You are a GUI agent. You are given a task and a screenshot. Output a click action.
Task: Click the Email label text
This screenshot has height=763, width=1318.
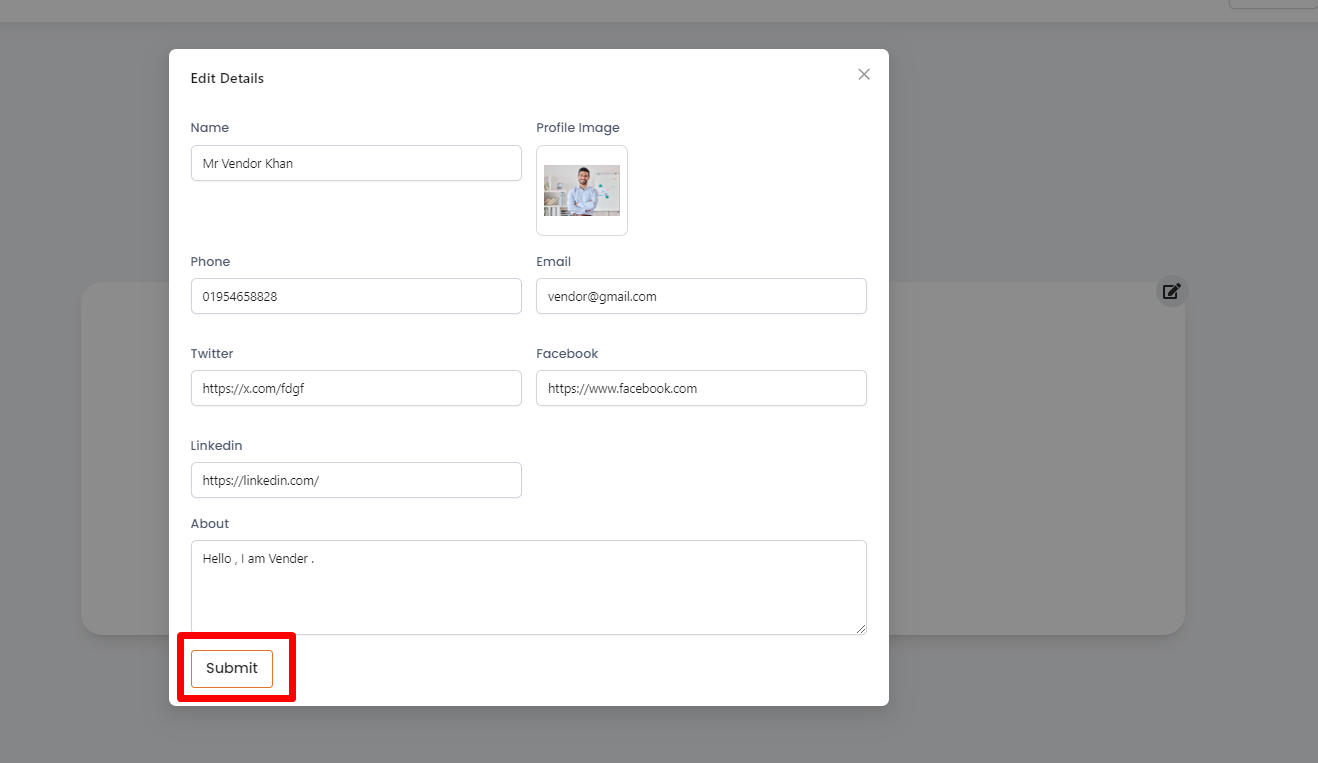(553, 262)
